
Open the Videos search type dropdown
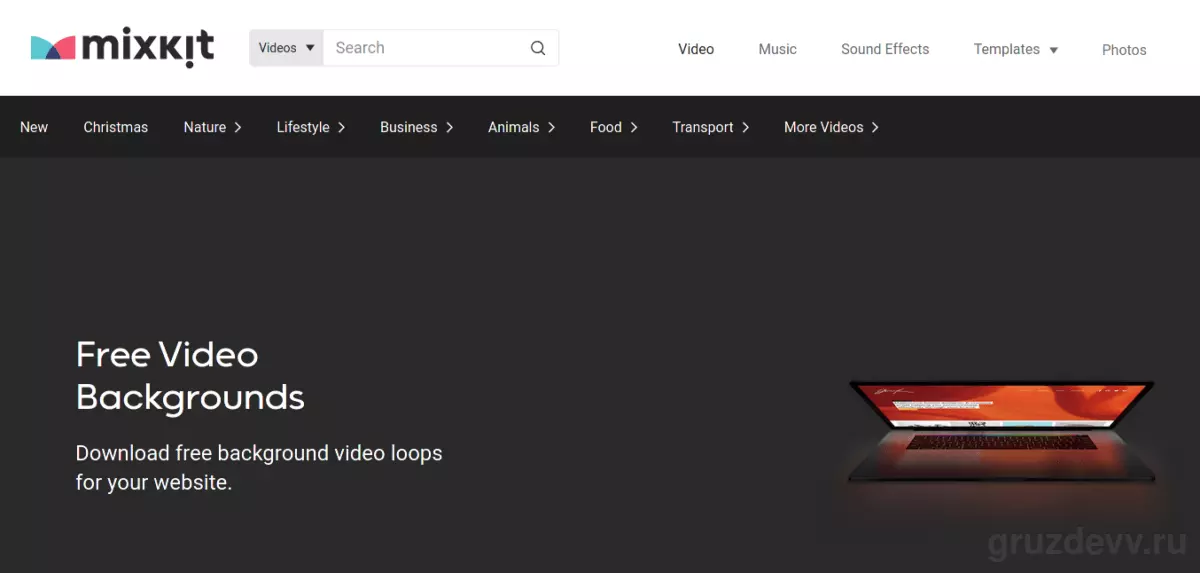[286, 48]
